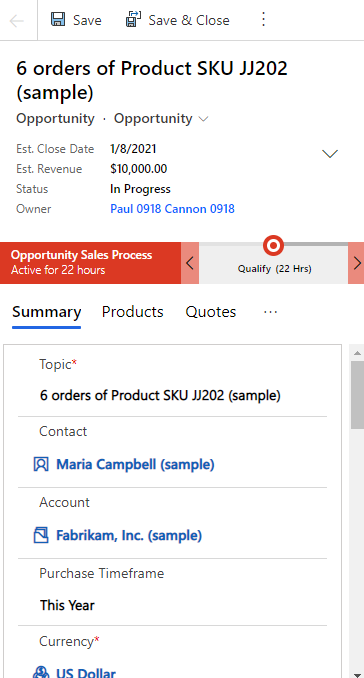Open the US Dollar currency link
The height and width of the screenshot is (678, 364).
point(86,673)
